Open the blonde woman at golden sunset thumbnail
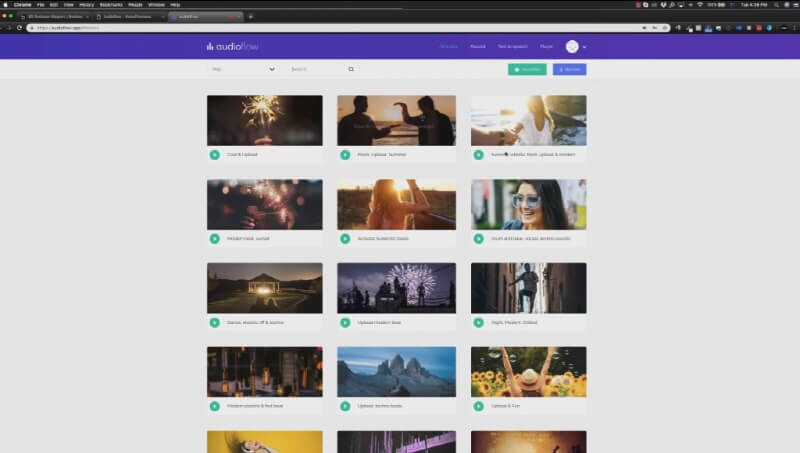Screen dimensions: 800x453 pos(396,204)
